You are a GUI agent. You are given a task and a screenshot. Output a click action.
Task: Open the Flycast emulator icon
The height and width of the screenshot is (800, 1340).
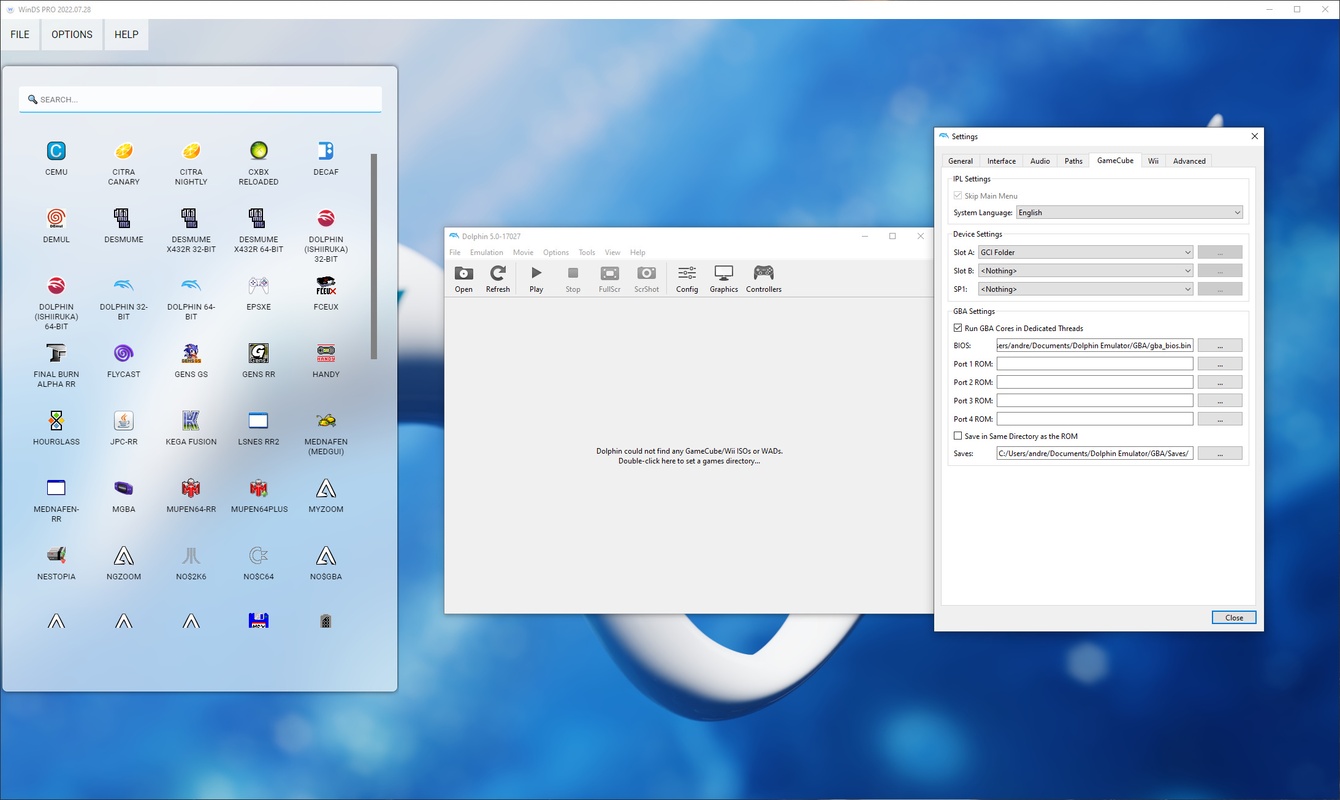[x=124, y=354]
